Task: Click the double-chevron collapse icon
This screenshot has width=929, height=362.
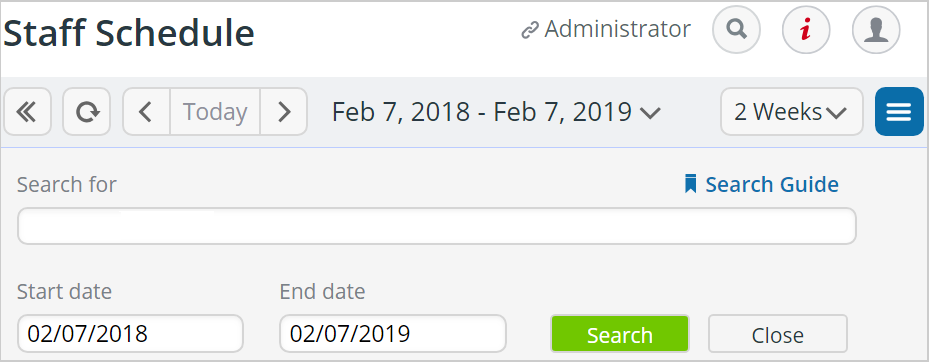Action: [x=27, y=111]
